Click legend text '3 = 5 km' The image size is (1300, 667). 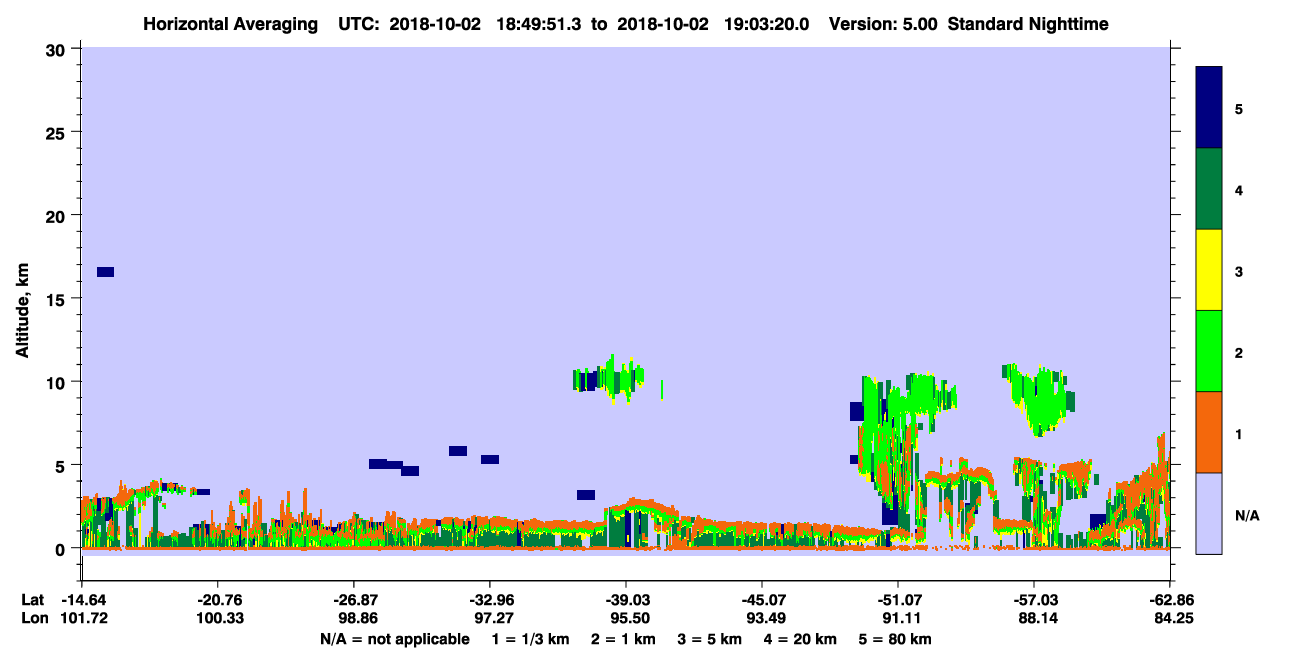point(710,639)
